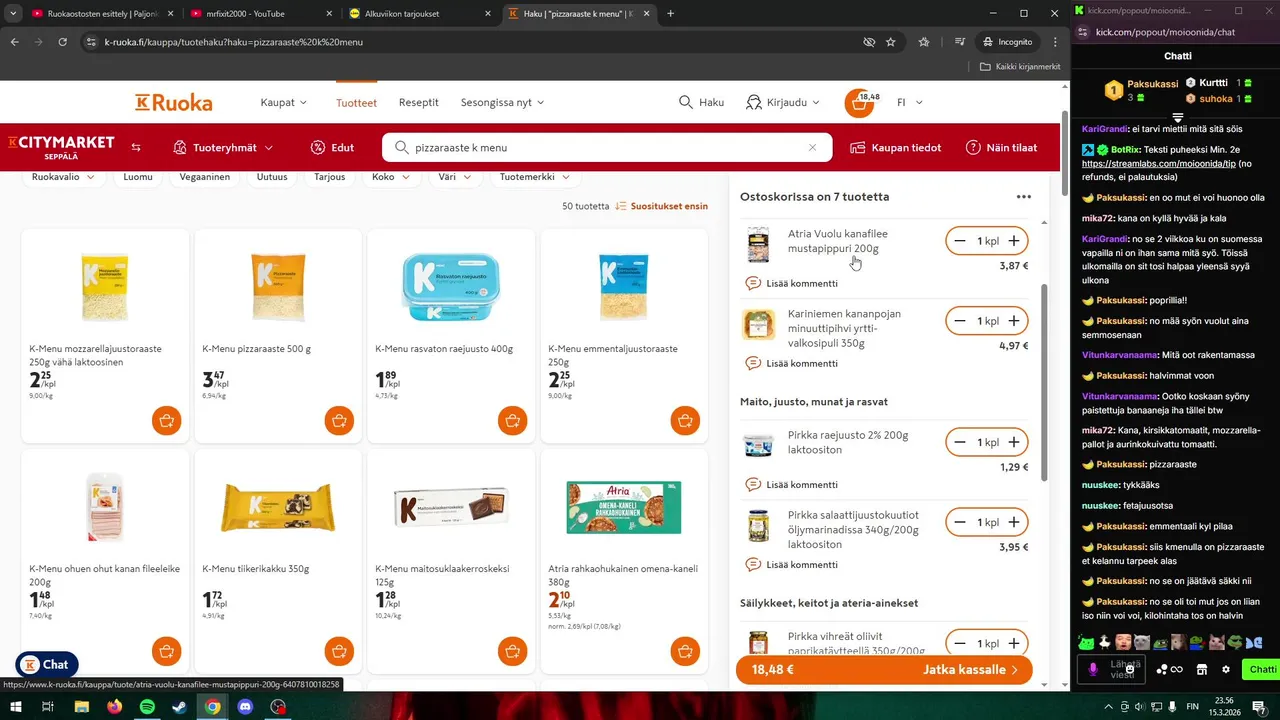Add K-Menu pizzaraaste 500 g to cart

coord(340,421)
